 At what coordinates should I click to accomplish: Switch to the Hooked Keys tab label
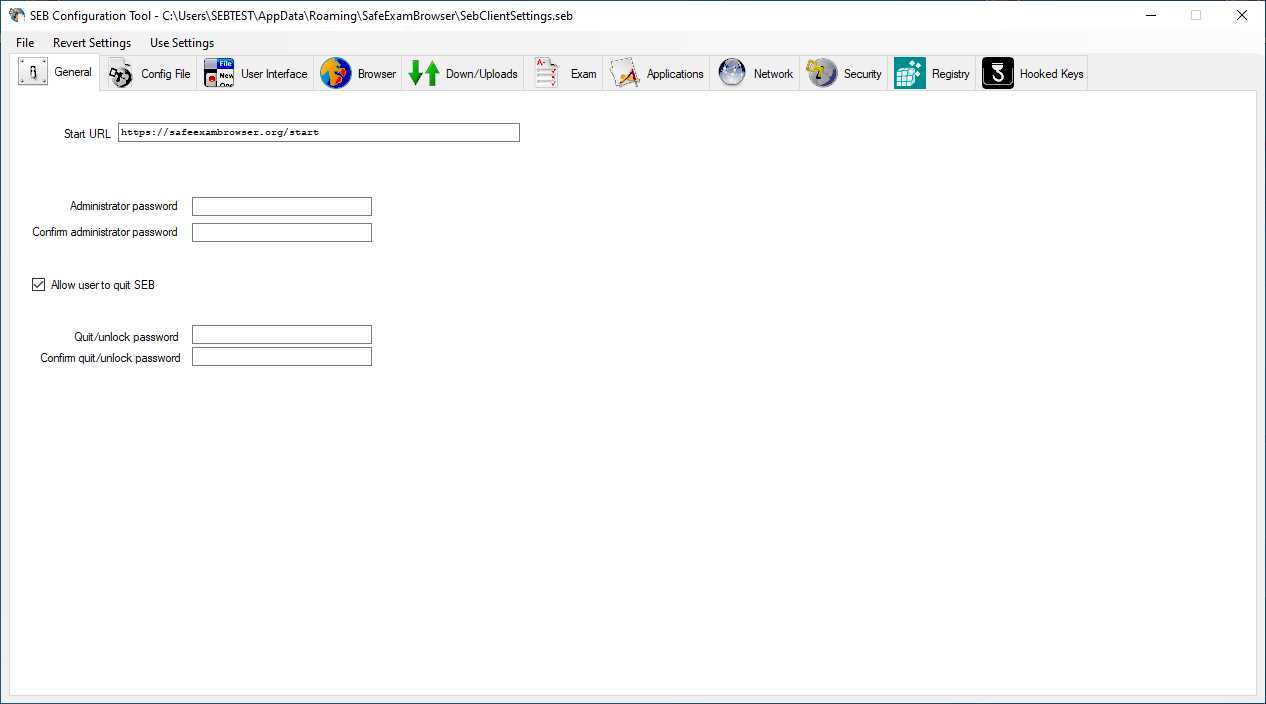[1051, 74]
